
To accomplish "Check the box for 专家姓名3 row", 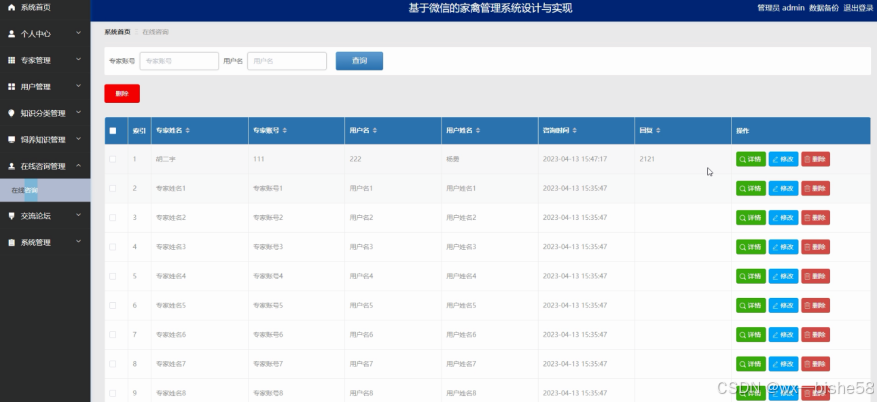I will pyautogui.click(x=113, y=247).
